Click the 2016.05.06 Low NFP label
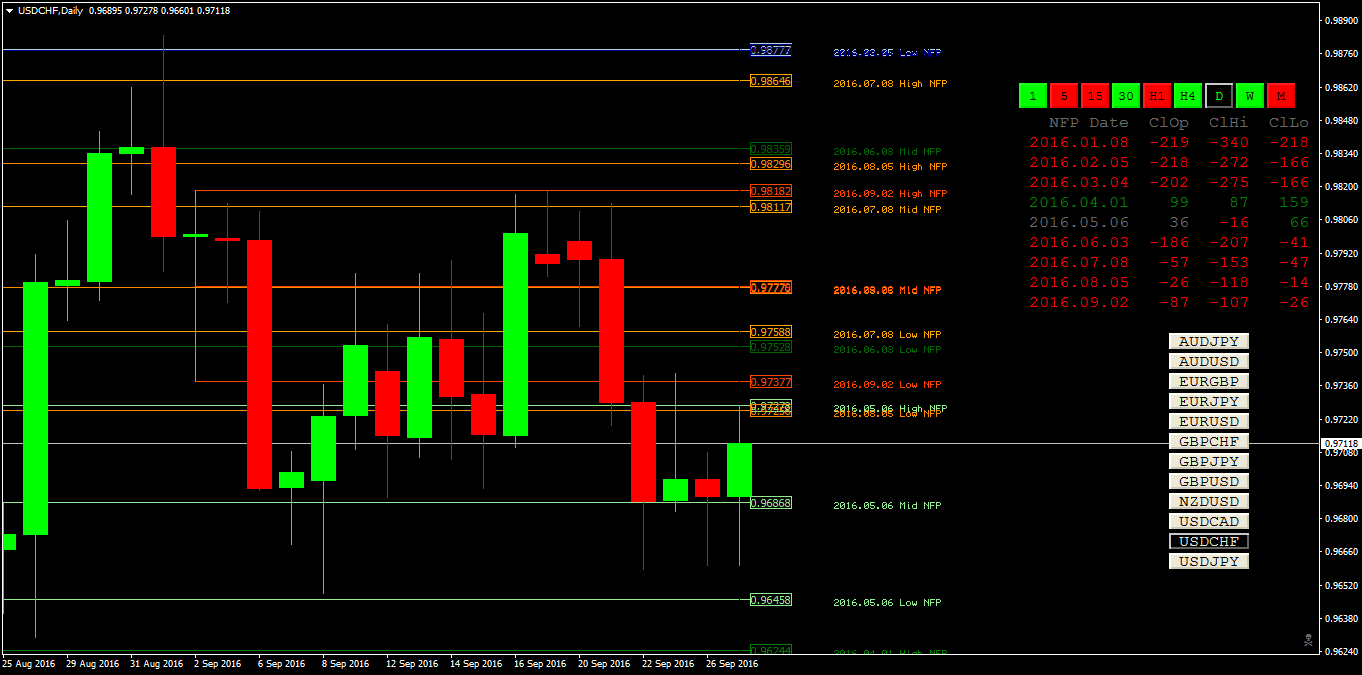 (888, 601)
